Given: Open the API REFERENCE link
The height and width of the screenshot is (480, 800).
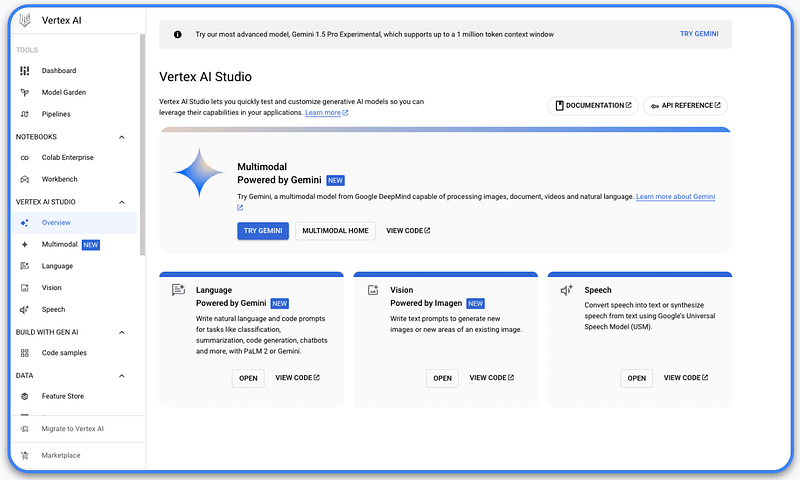Looking at the screenshot, I should click(685, 106).
